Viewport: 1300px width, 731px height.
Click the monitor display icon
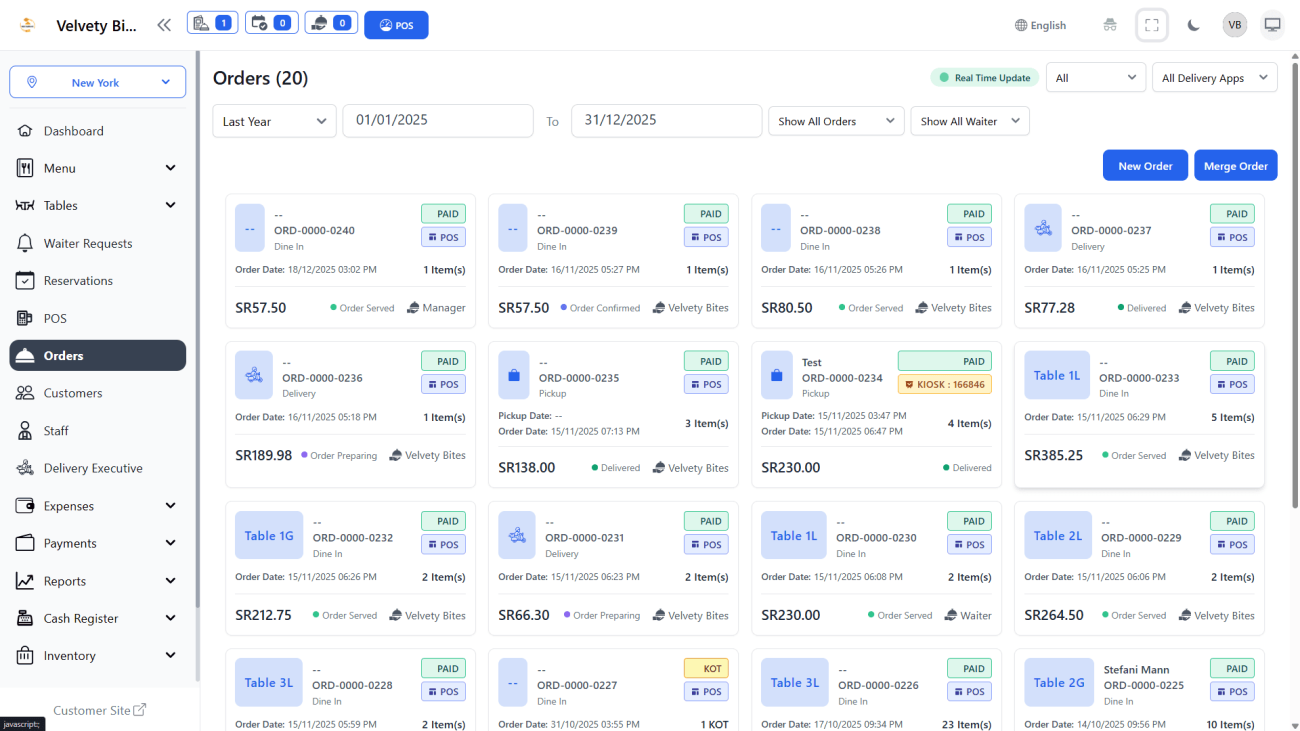tap(1272, 25)
